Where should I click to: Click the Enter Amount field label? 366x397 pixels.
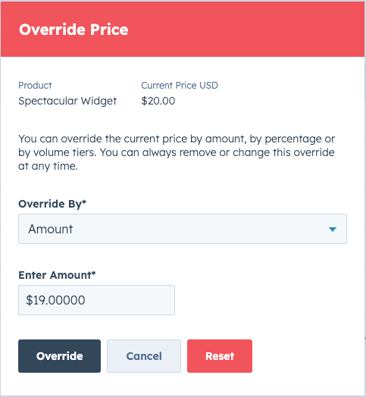[x=57, y=275]
